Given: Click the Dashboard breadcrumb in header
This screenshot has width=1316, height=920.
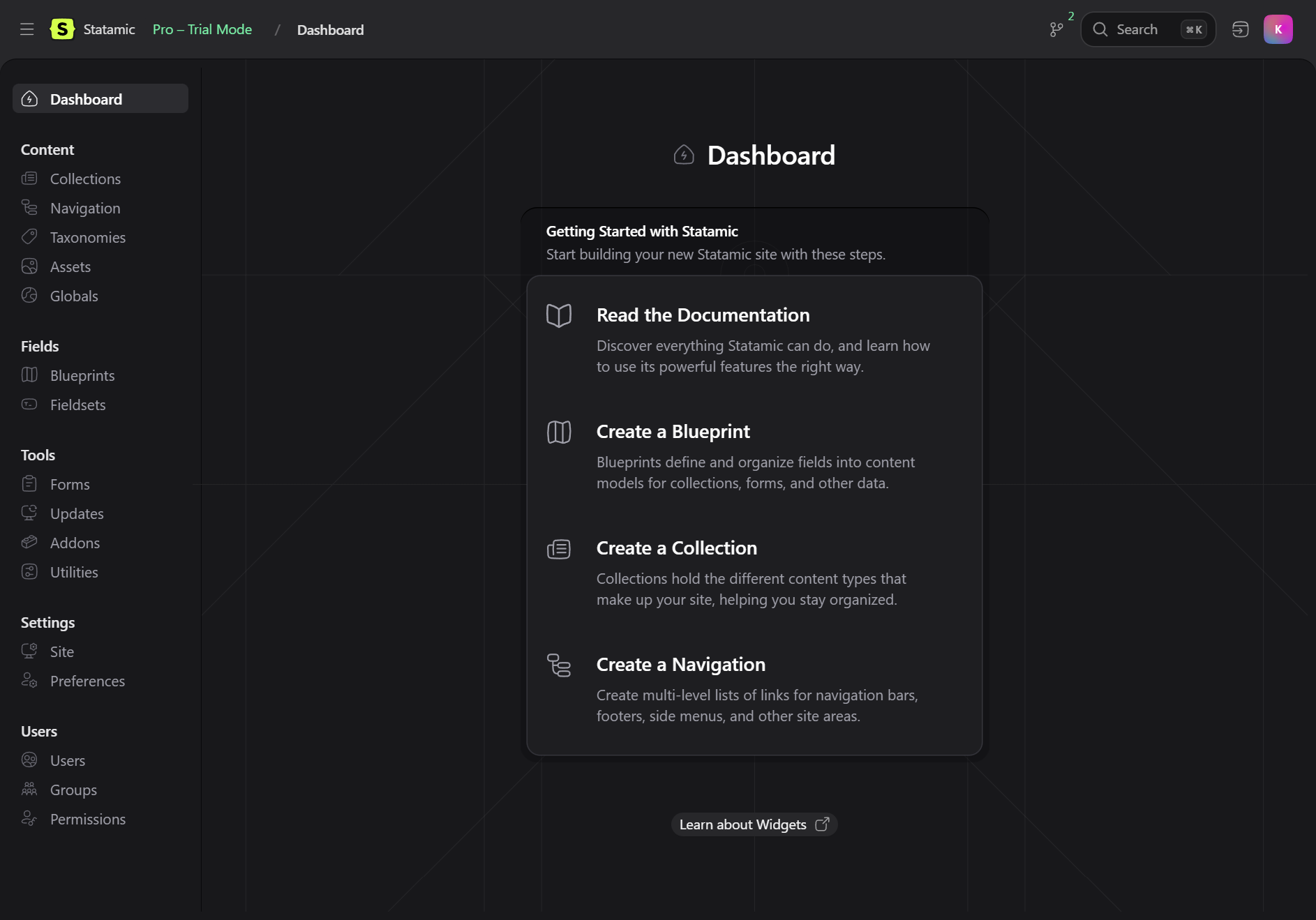Looking at the screenshot, I should coord(330,30).
